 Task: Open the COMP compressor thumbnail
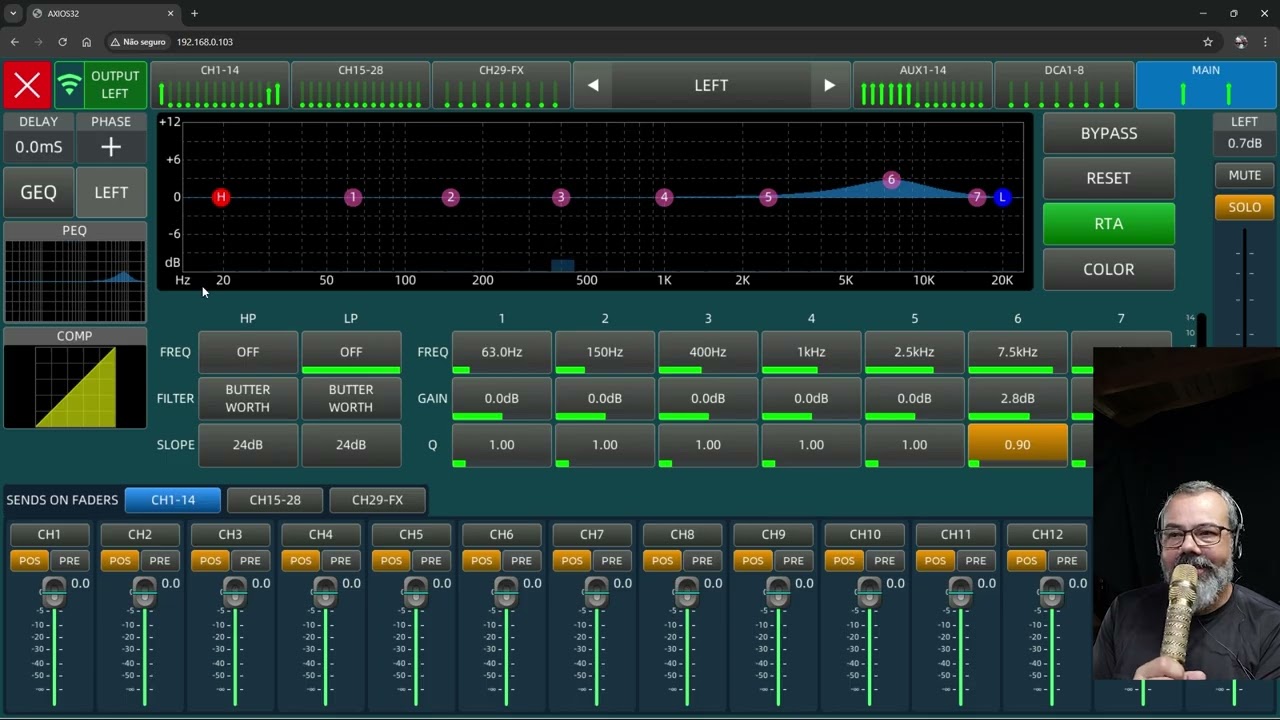pos(75,379)
